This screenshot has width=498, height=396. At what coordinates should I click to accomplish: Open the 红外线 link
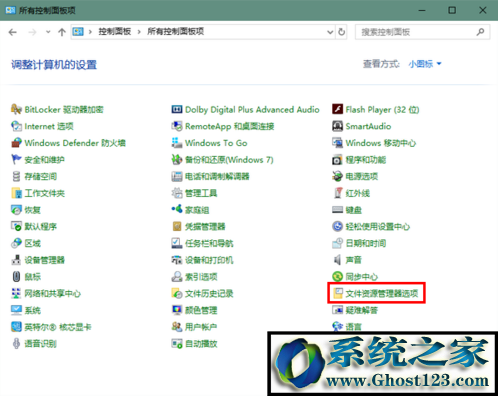358,193
